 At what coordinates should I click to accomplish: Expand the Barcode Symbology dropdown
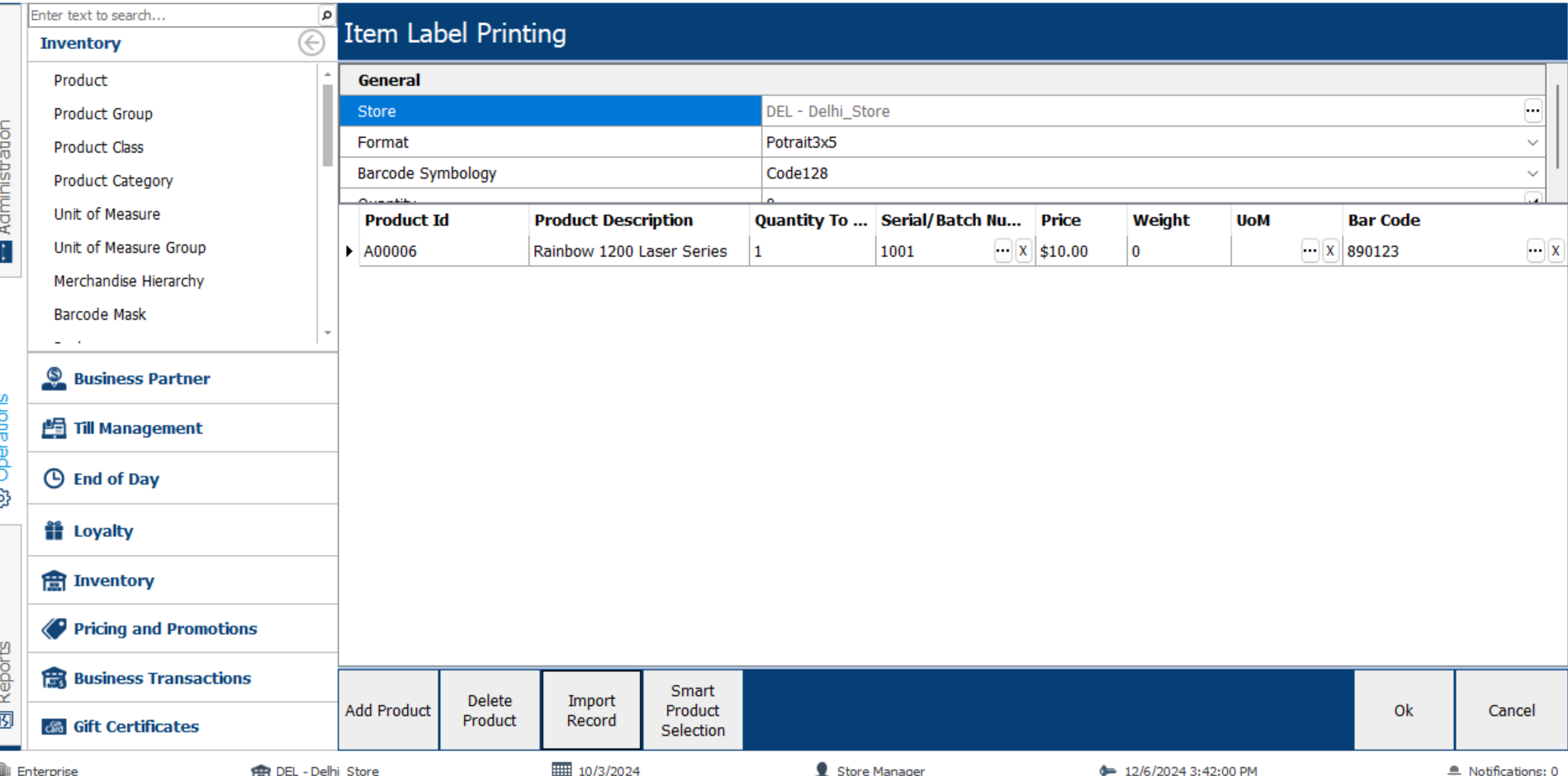pos(1532,173)
